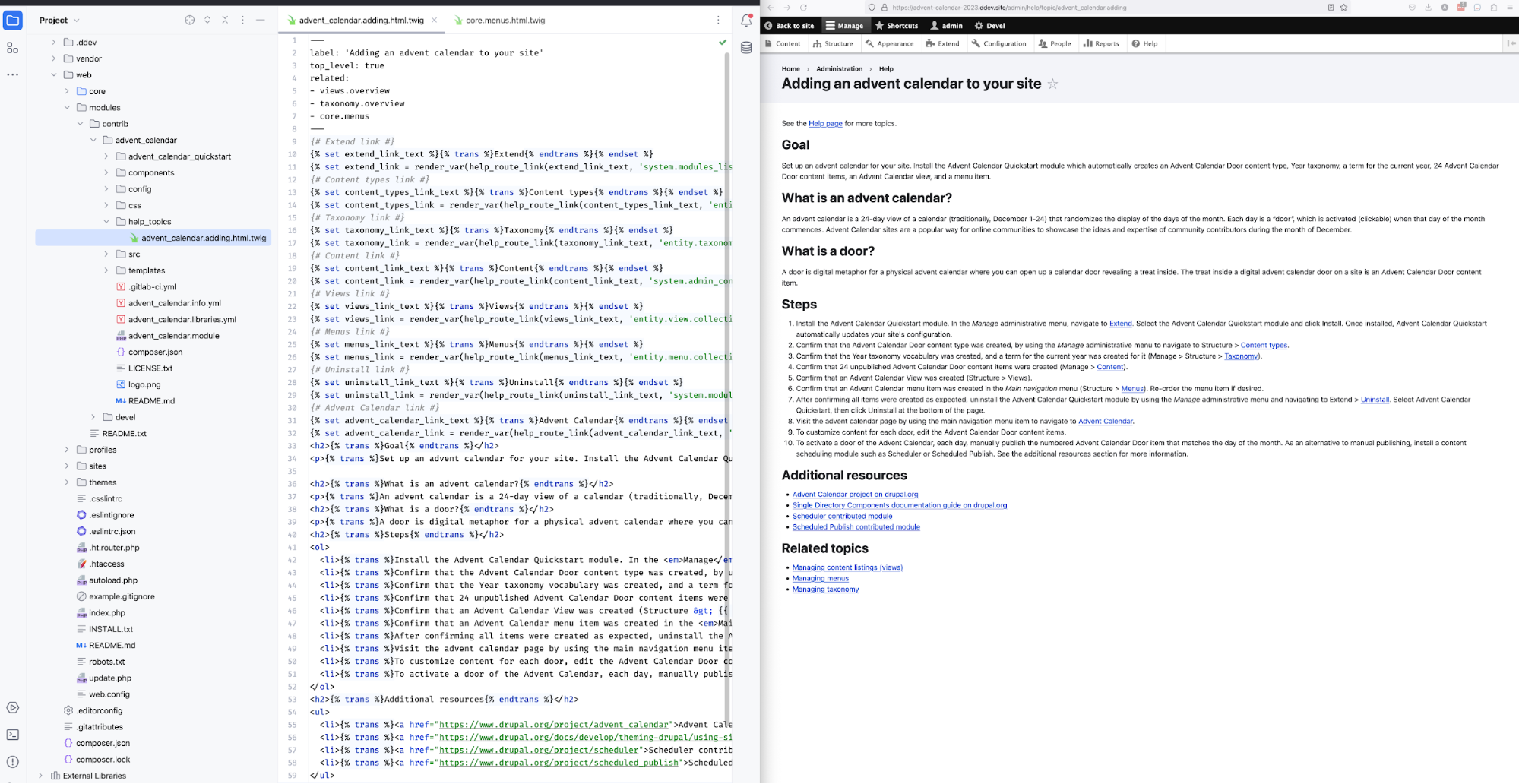1519x784 pixels.
Task: Toggle the Manage toolbar tray
Action: [x=844, y=25]
